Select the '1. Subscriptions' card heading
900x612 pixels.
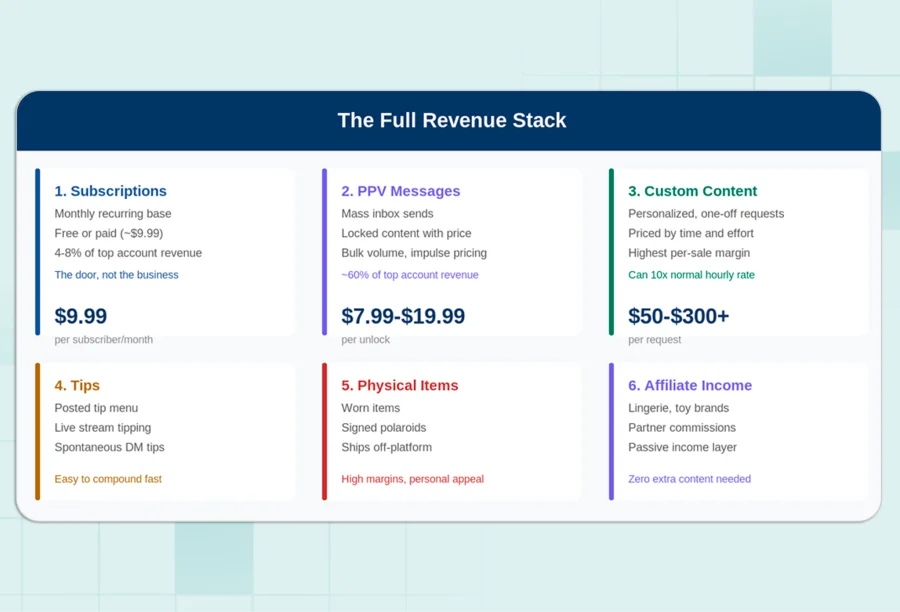[x=110, y=191]
